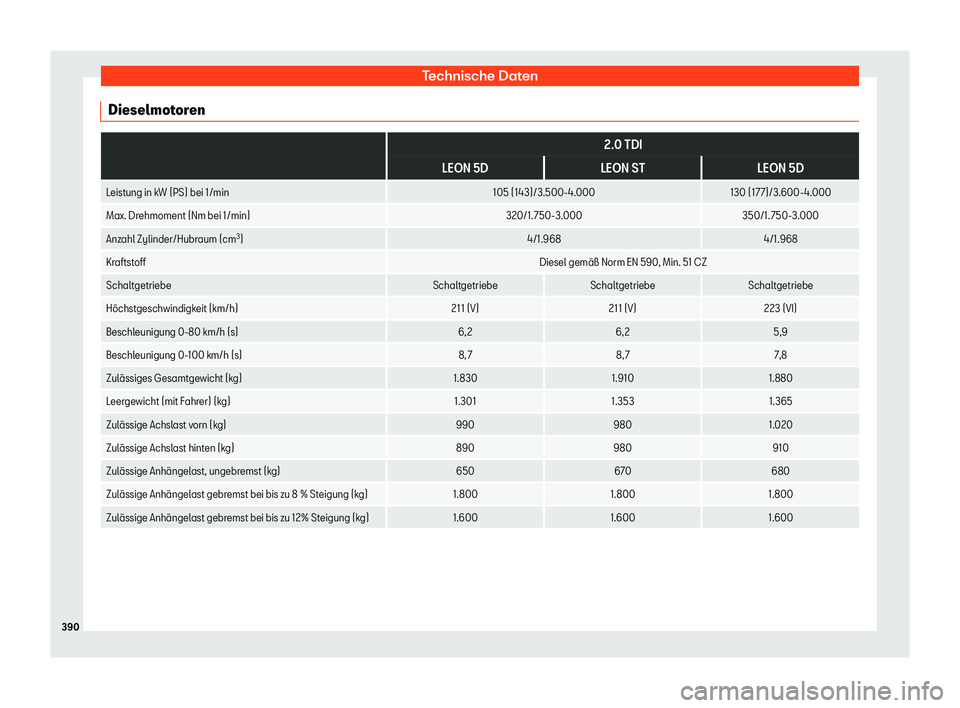The height and width of the screenshot is (708, 960).
Task: Click the 0-80 km/h value '5,9'
Action: [x=780, y=332]
